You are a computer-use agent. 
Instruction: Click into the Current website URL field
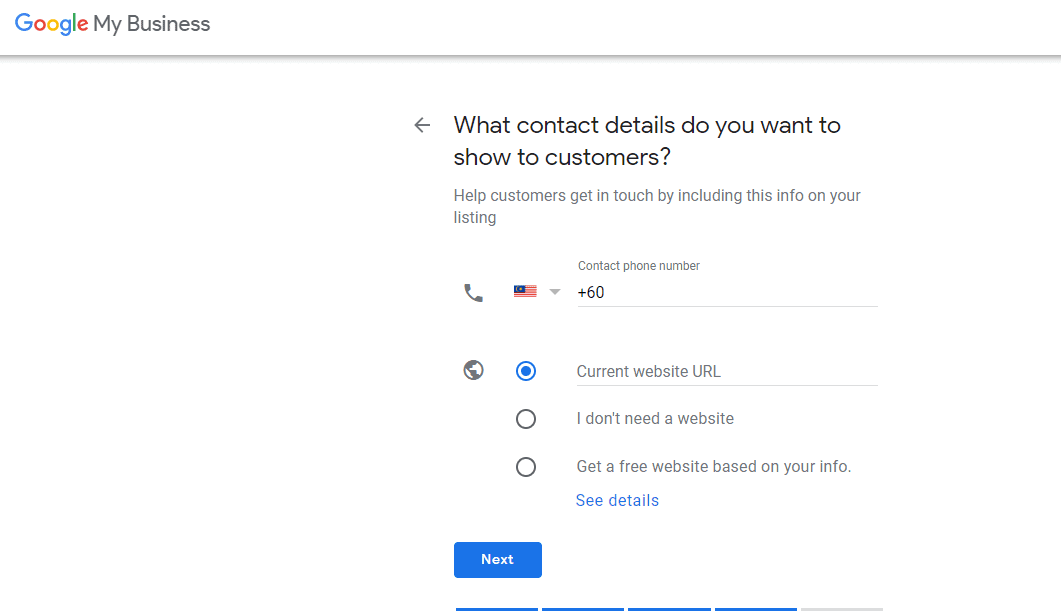tap(727, 371)
